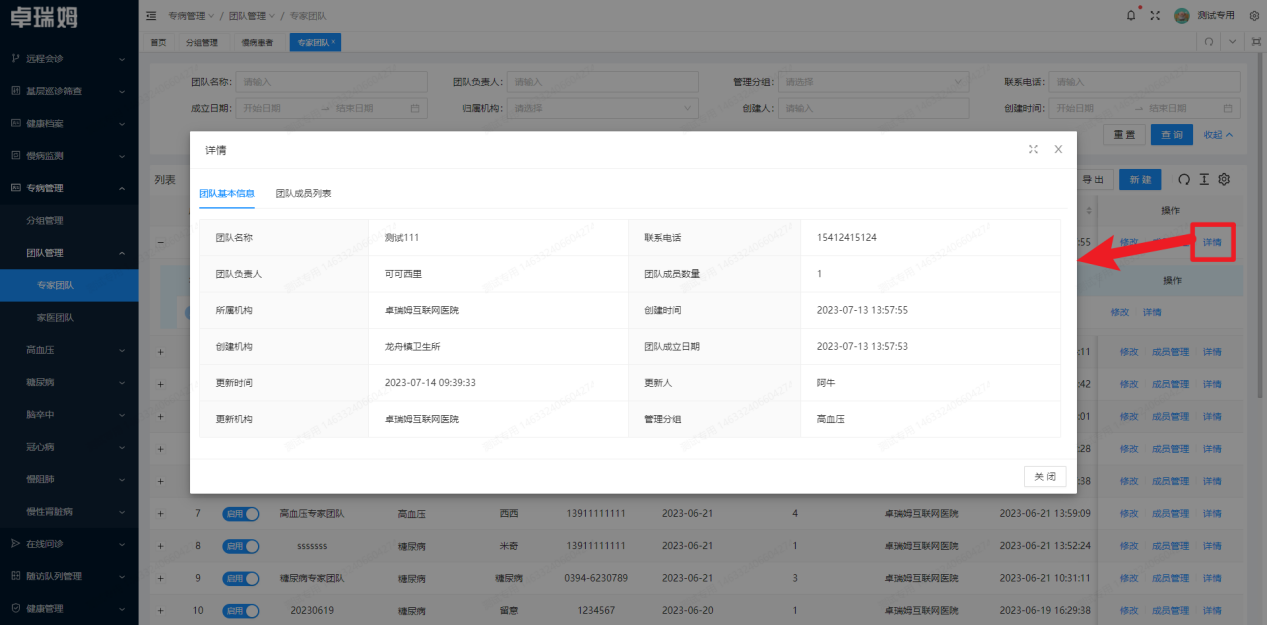1267x625 pixels.
Task: Collapse the expanded row using minus icon
Action: click(x=160, y=242)
